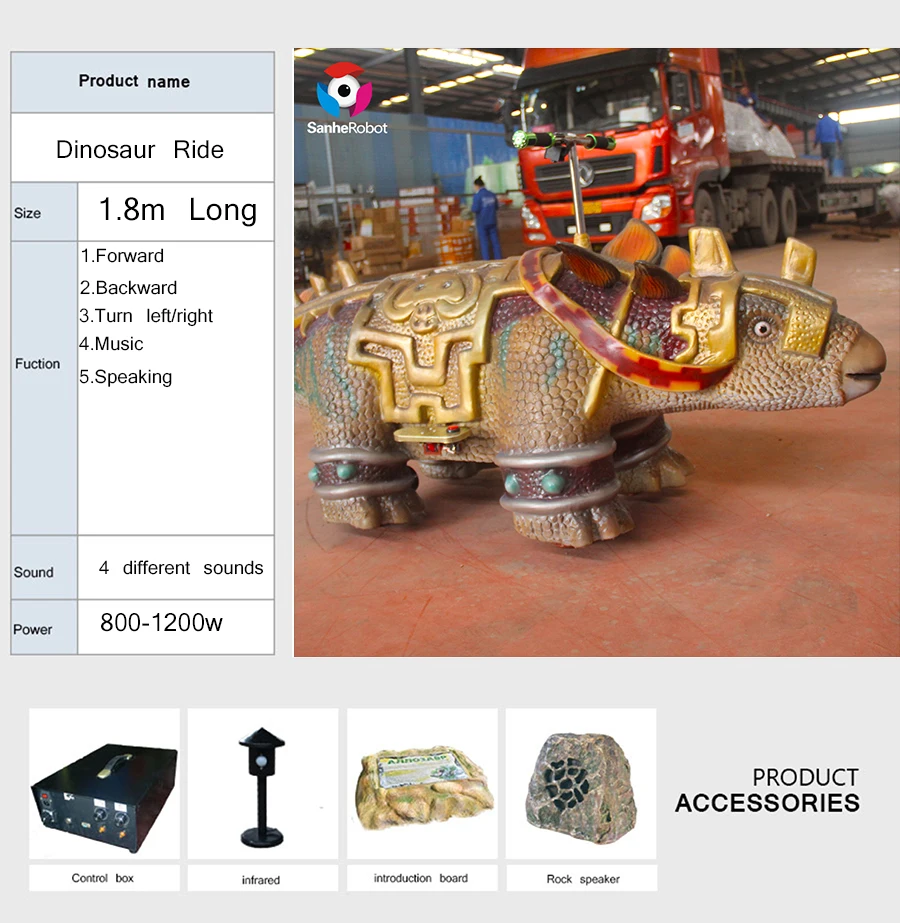This screenshot has width=900, height=923.
Task: Click the '5.Speaking' function entry
Action: (125, 377)
